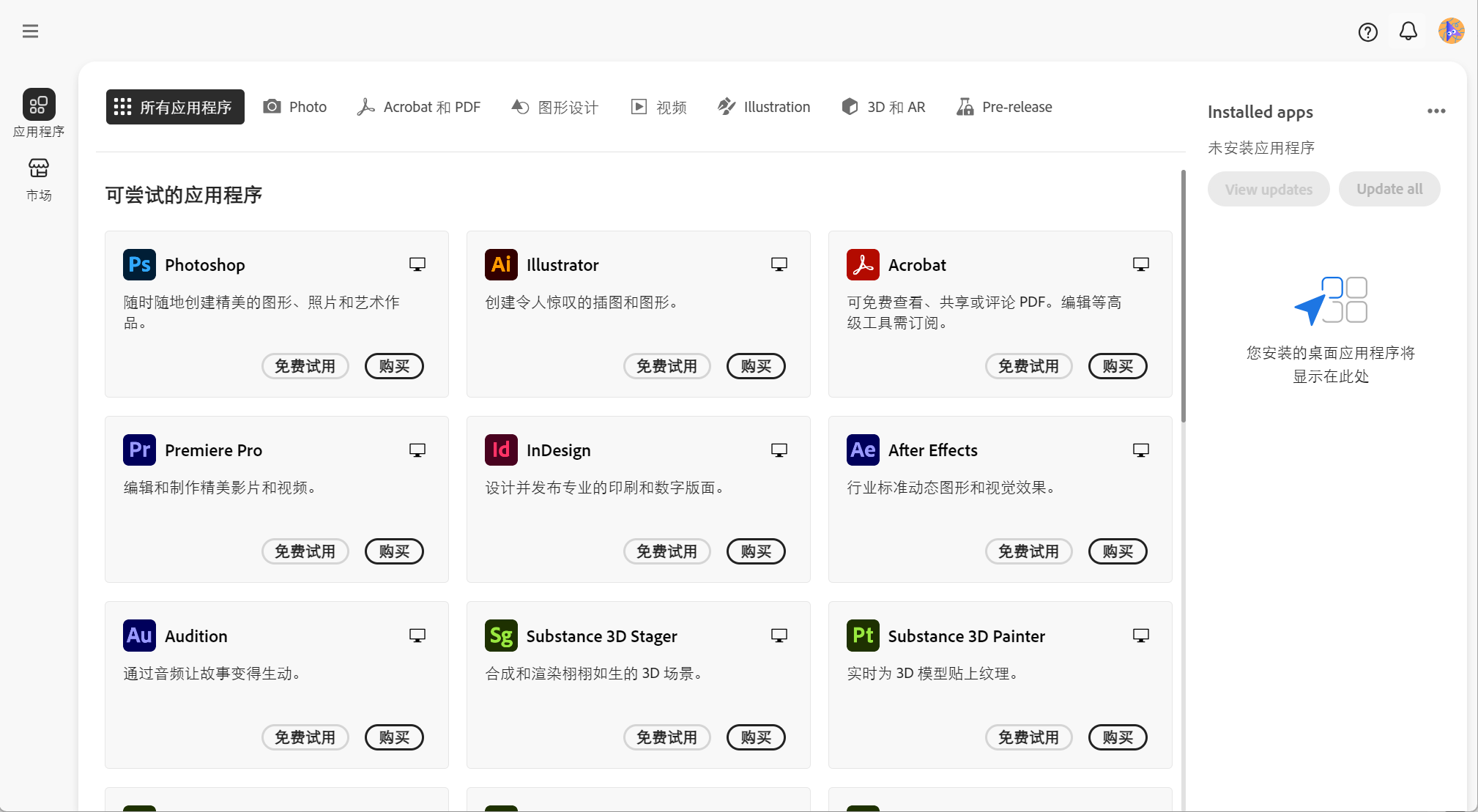This screenshot has width=1478, height=812.
Task: Switch to the Illustration tab
Action: [764, 107]
